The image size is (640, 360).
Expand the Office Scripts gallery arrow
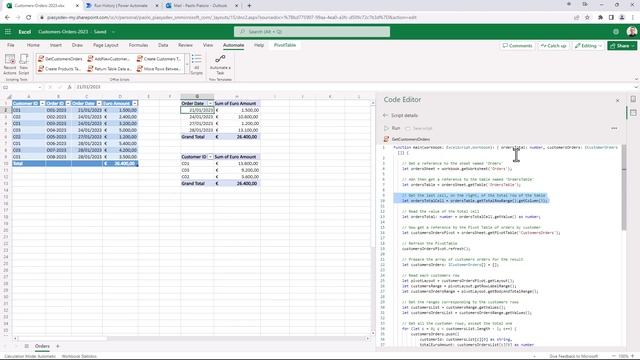(x=187, y=64)
